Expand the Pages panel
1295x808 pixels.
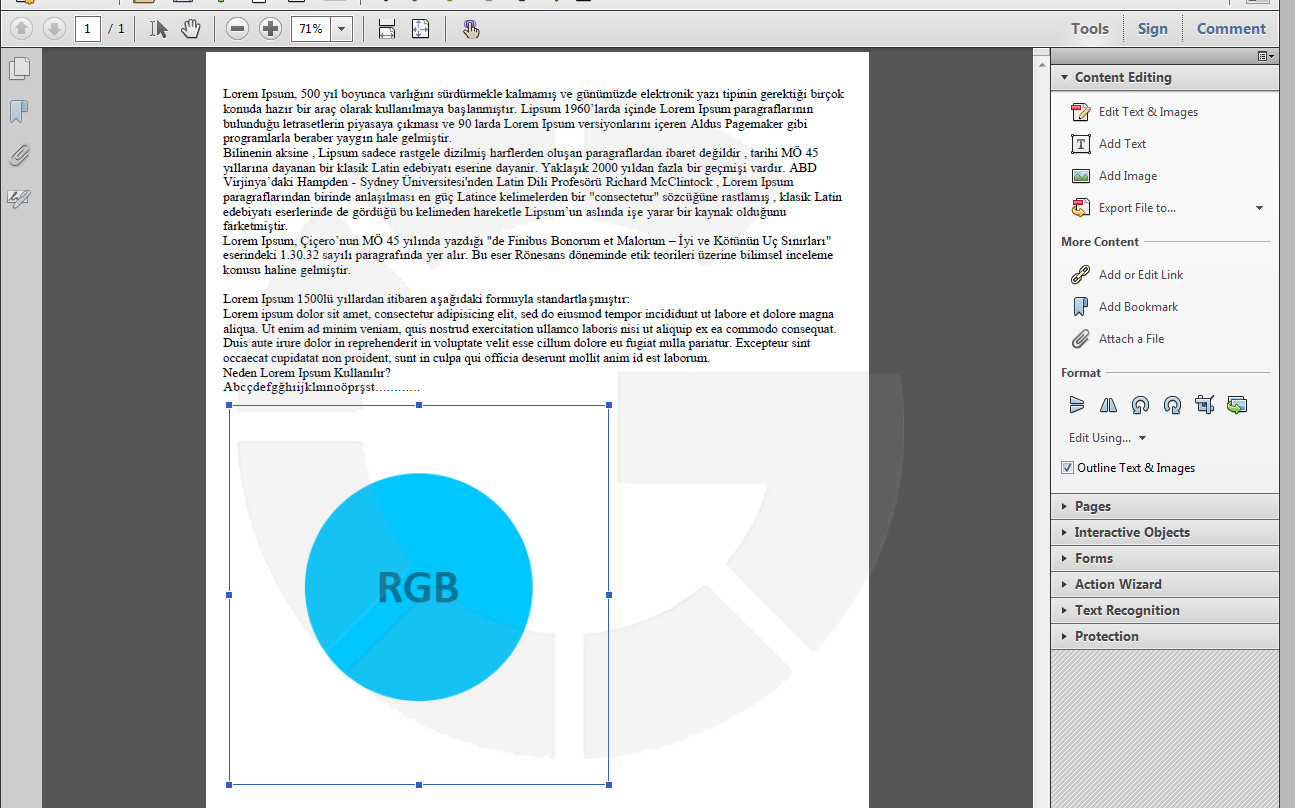pos(1165,506)
